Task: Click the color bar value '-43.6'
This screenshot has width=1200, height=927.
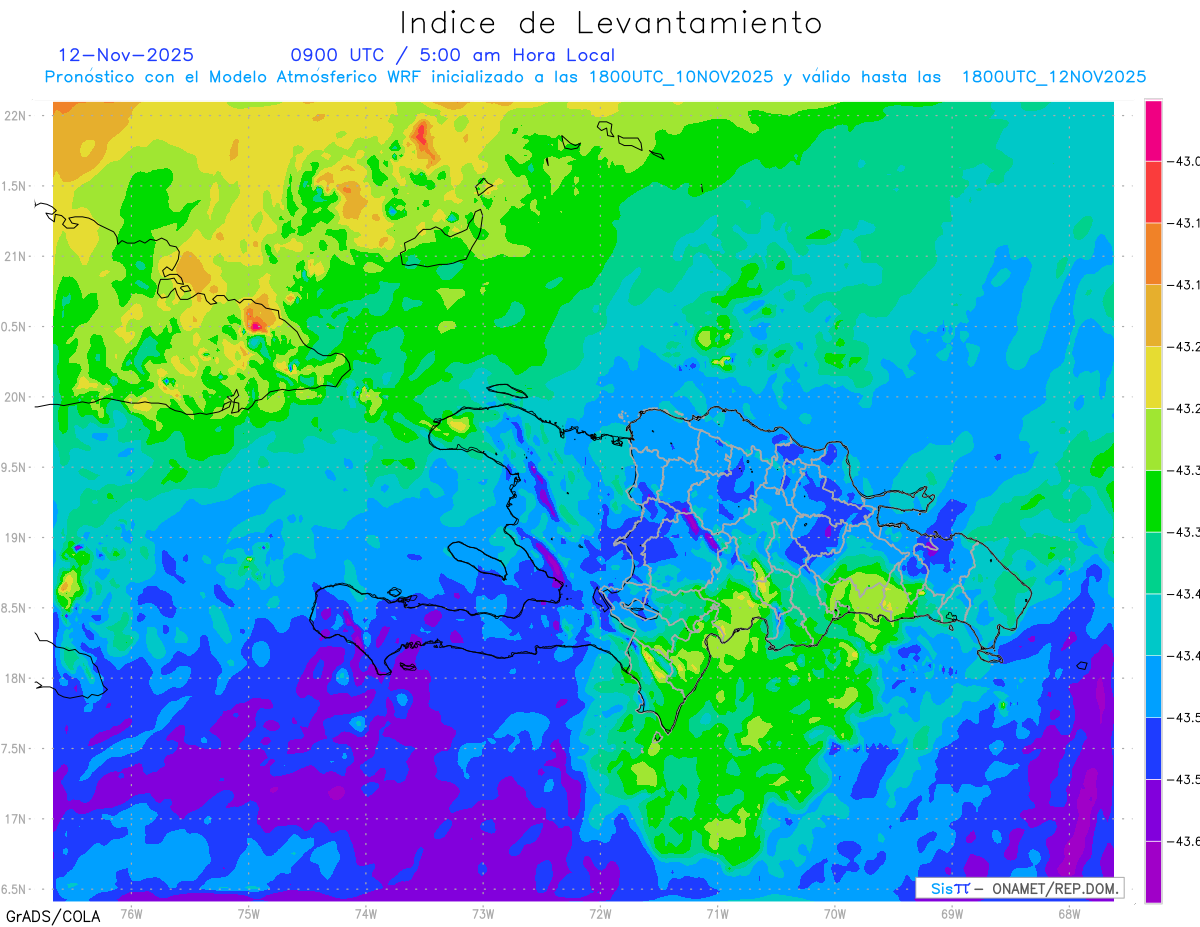Action: 1186,841
